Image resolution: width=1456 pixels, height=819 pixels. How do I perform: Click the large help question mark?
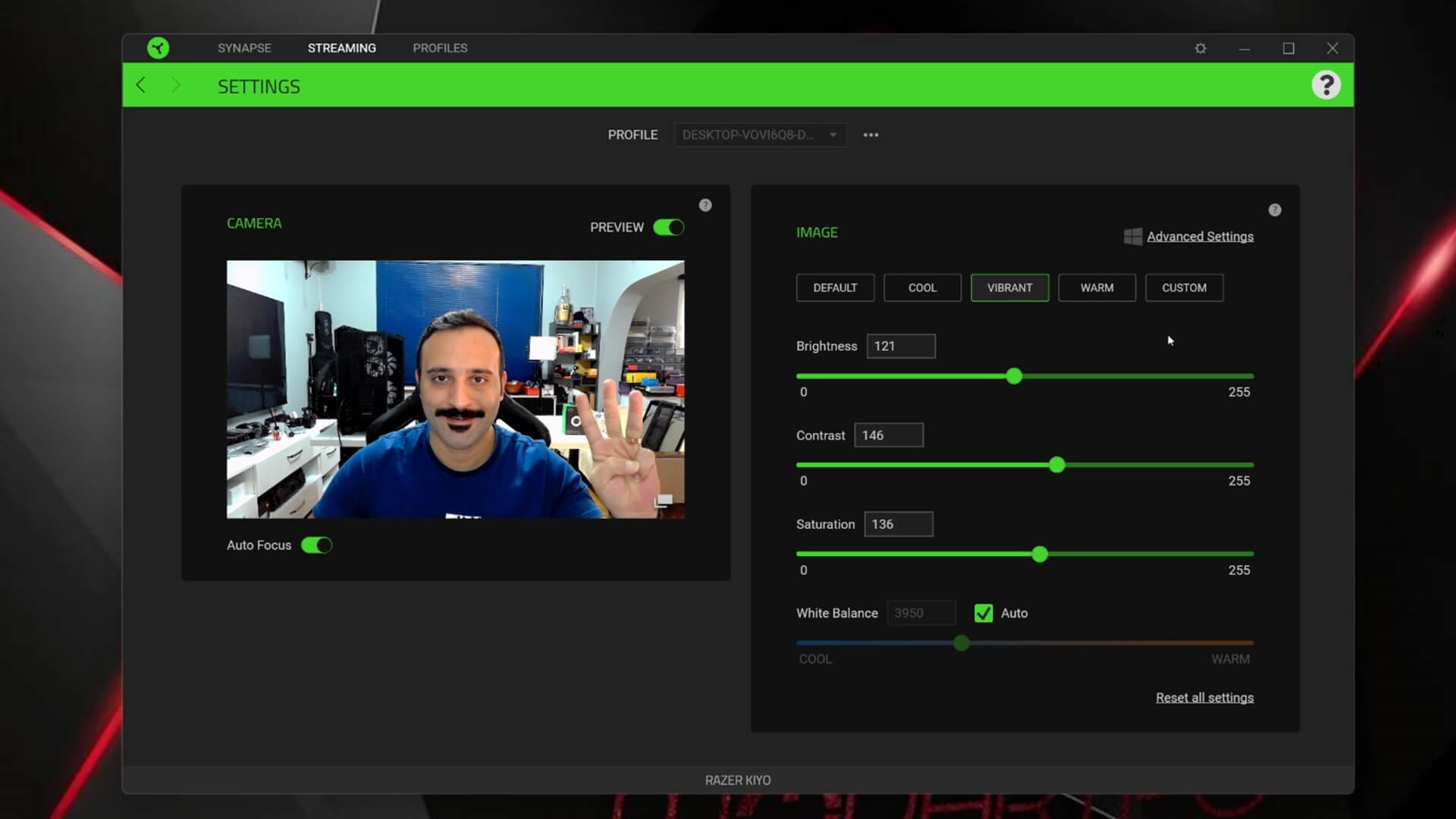tap(1326, 85)
